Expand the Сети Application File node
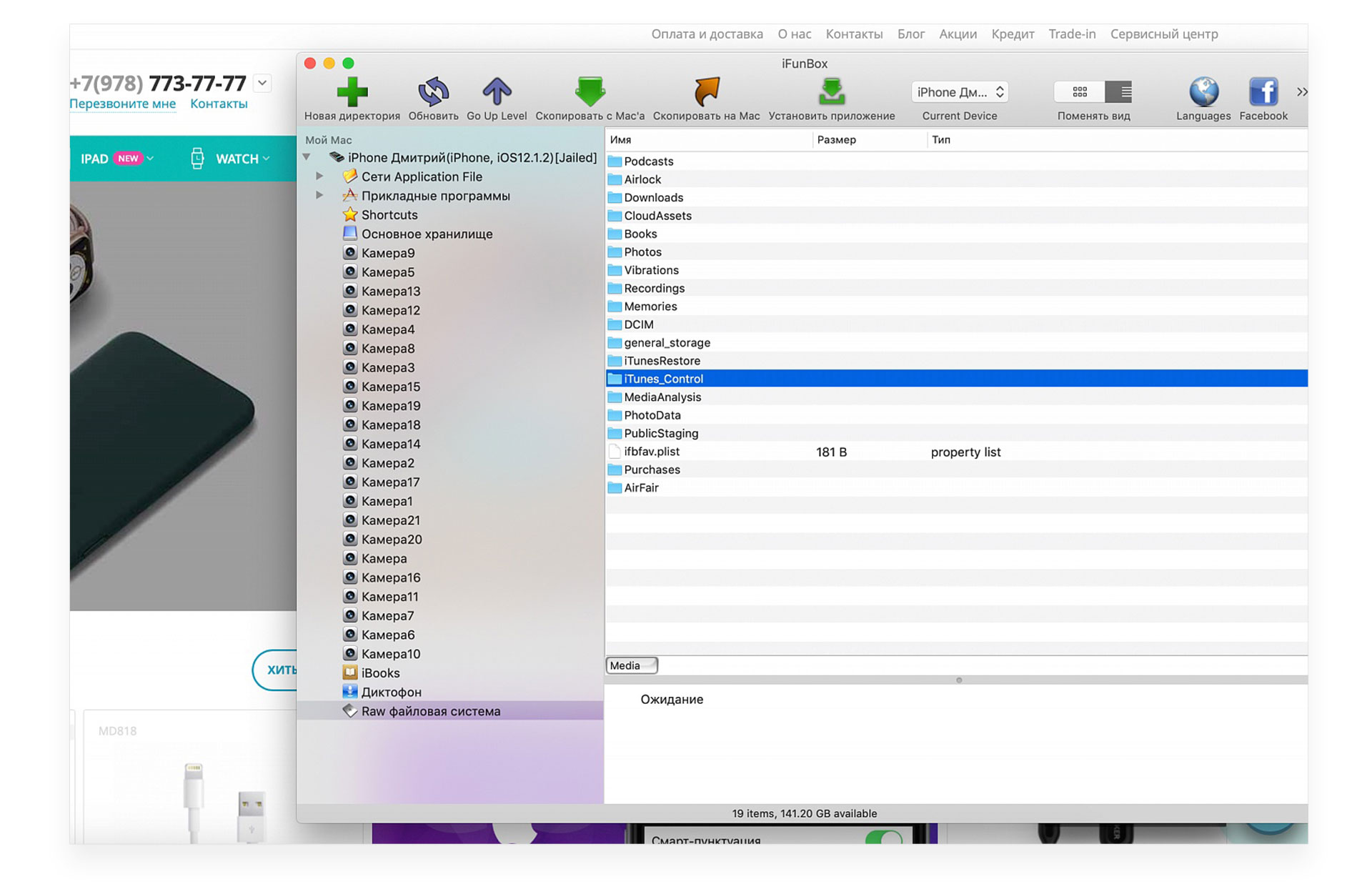Screen dimensions: 1372x884 [x=319, y=176]
